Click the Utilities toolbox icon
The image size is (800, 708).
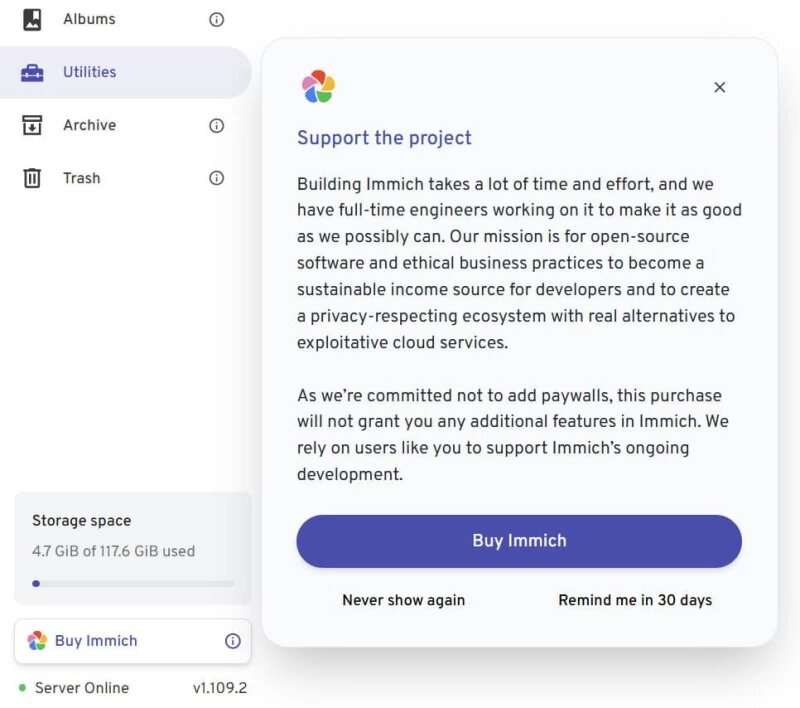[x=32, y=72]
